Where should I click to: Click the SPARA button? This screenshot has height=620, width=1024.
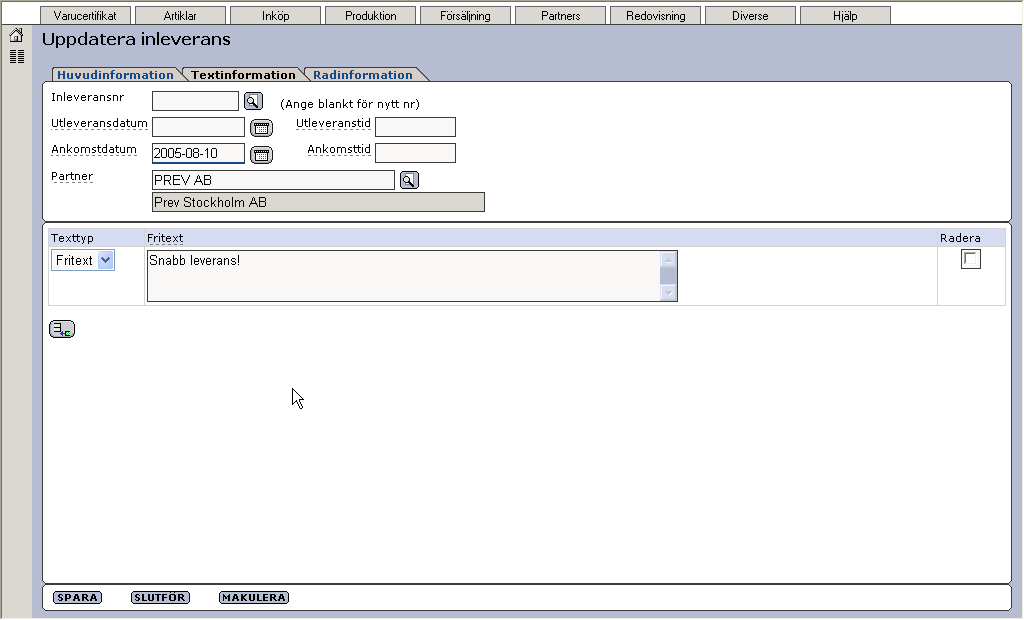pyautogui.click(x=77, y=597)
